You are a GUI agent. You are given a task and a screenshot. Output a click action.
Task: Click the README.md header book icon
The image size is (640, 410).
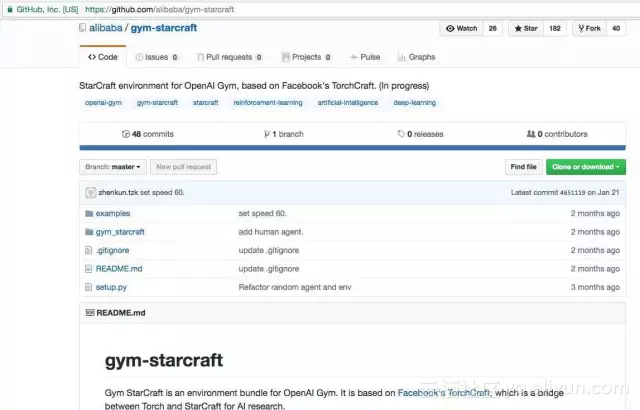[90, 312]
